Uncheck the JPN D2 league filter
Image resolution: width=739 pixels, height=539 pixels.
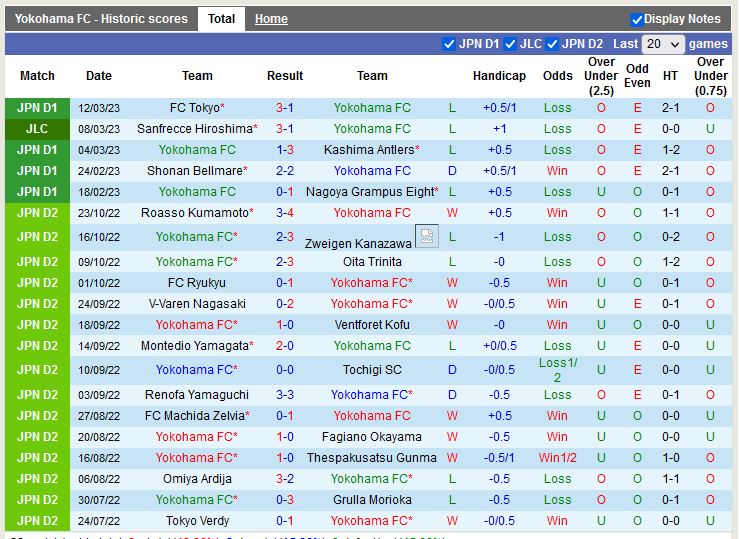(x=552, y=44)
